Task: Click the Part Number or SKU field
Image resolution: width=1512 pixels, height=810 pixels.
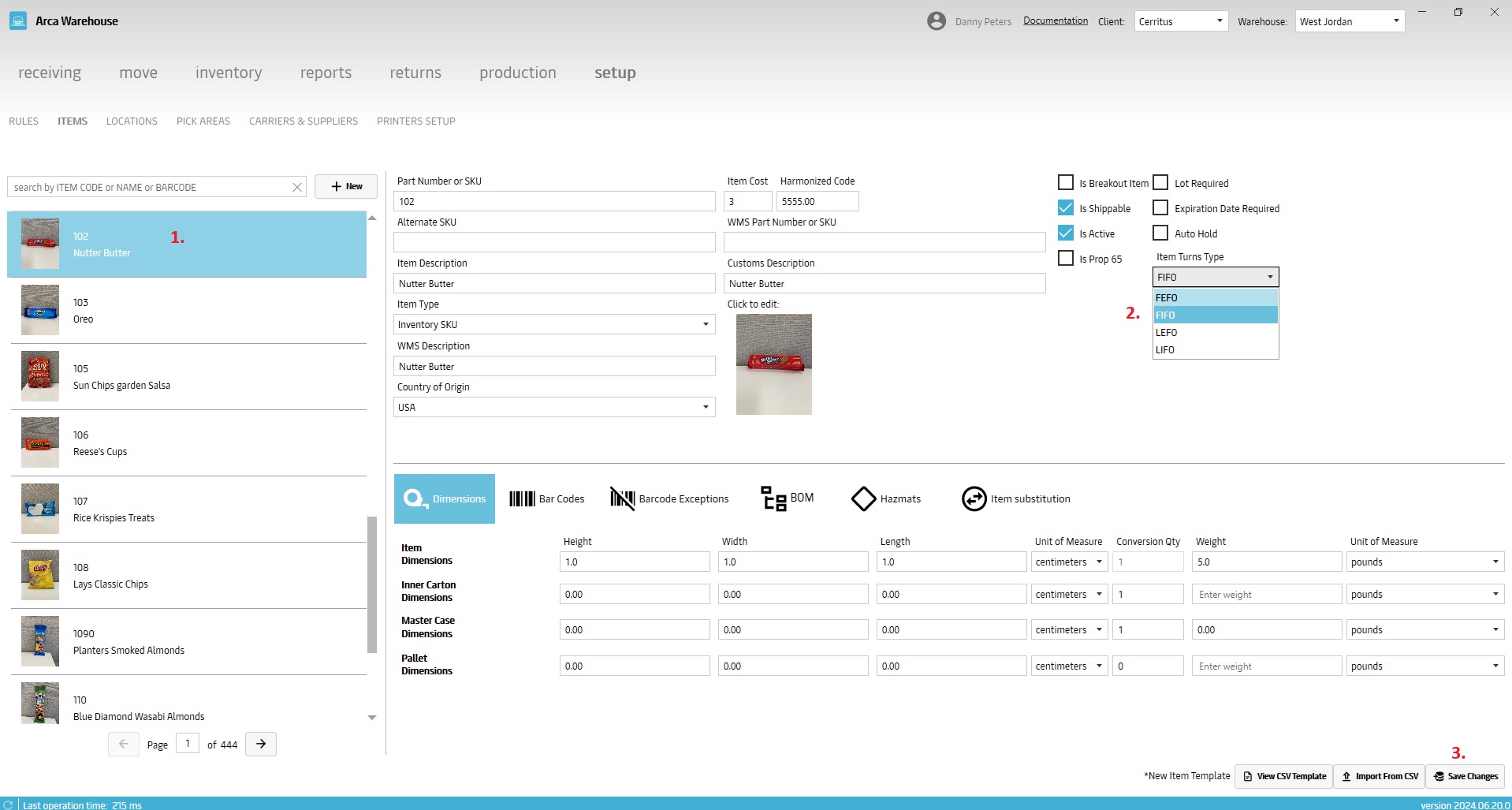Action: point(554,201)
